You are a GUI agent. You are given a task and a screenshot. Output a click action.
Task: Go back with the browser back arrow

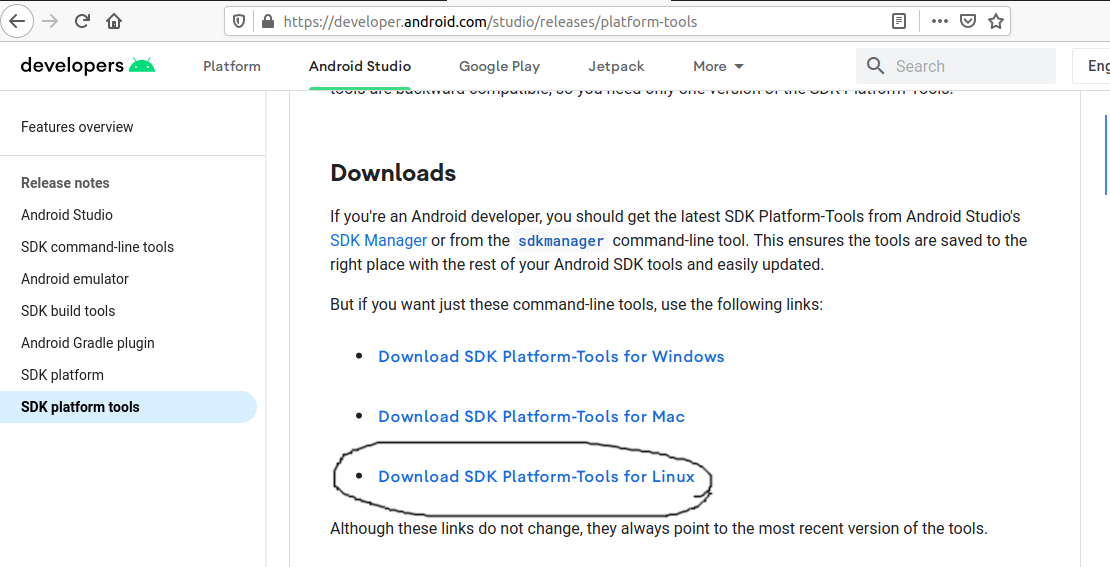coord(16,21)
